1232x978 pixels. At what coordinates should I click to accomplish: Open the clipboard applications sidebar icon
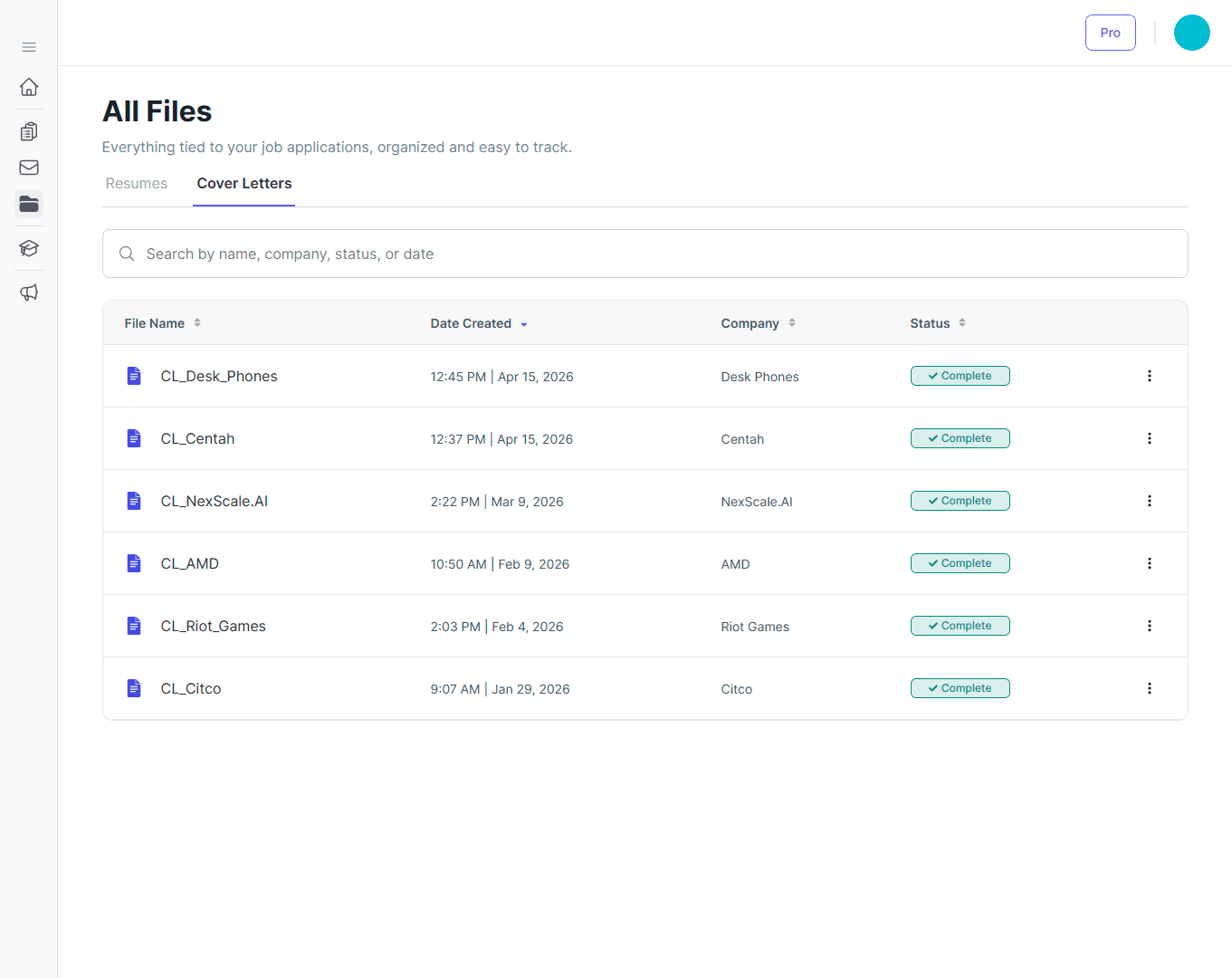coord(29,131)
